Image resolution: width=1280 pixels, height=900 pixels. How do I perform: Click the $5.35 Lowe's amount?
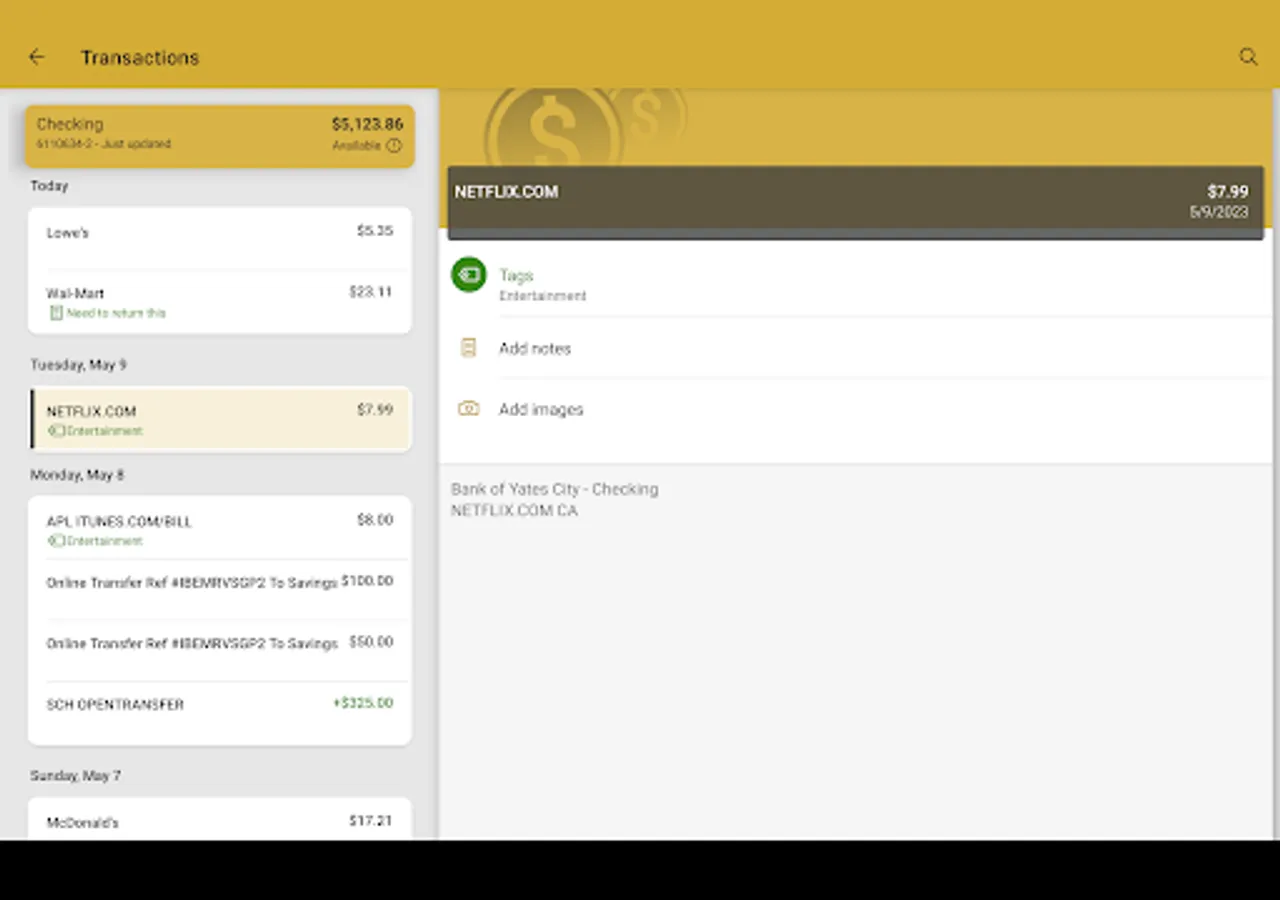(x=375, y=231)
